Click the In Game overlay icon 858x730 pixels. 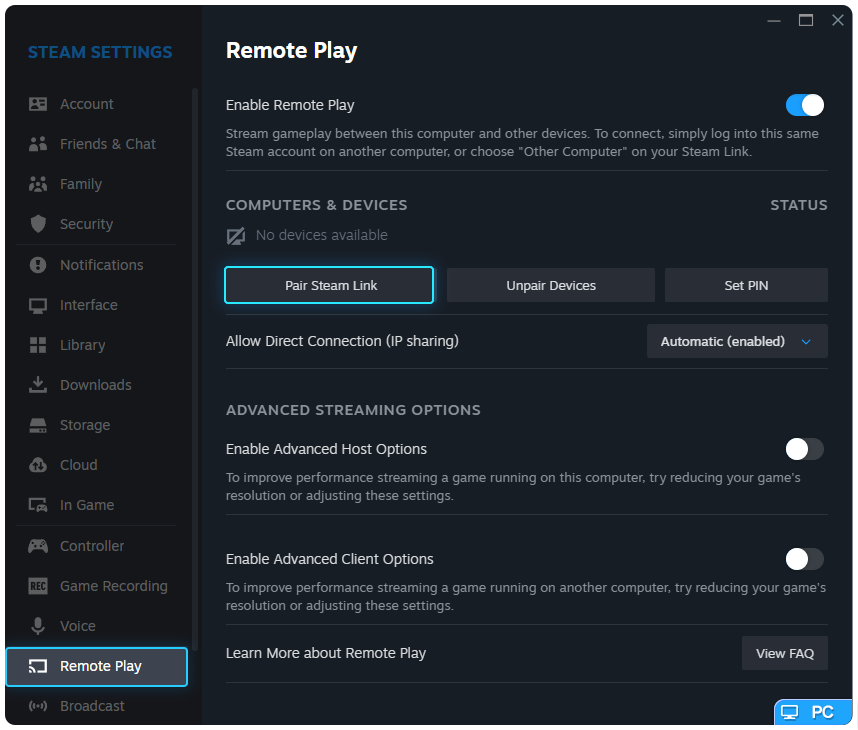pyautogui.click(x=38, y=505)
